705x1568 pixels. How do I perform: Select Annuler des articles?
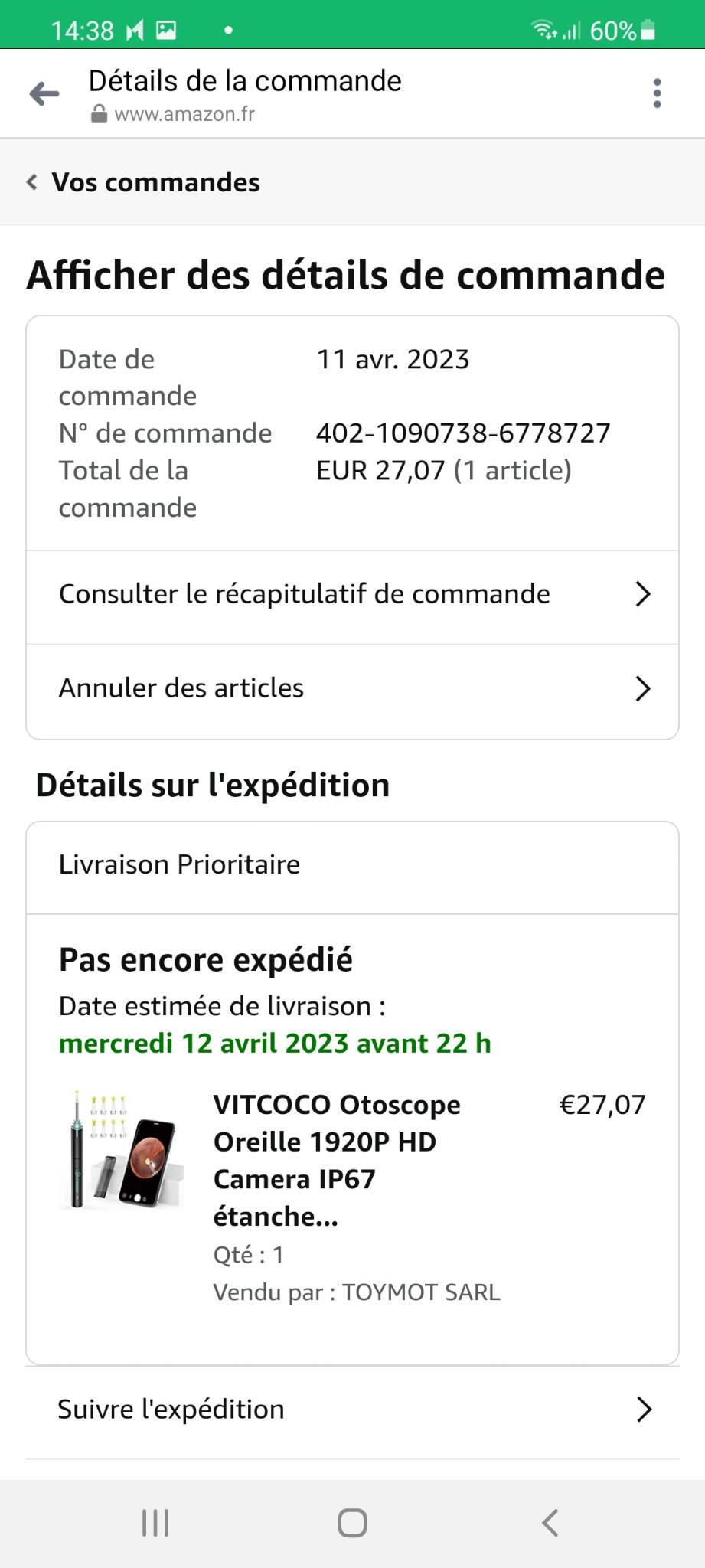181,688
